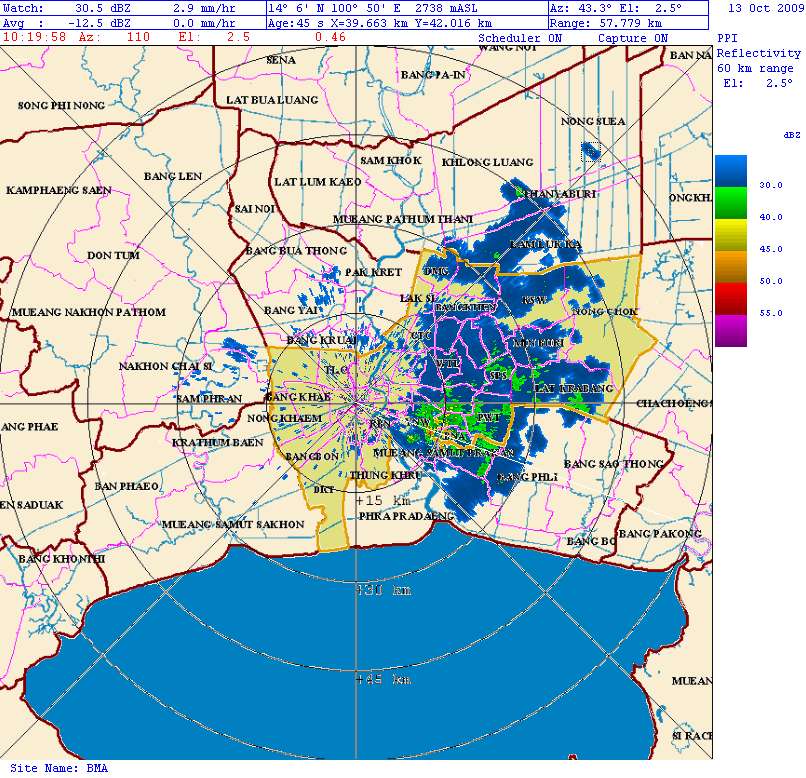Screen dimensions: 806x778
Task: Select the LAT KRABANG district label
Action: (573, 387)
